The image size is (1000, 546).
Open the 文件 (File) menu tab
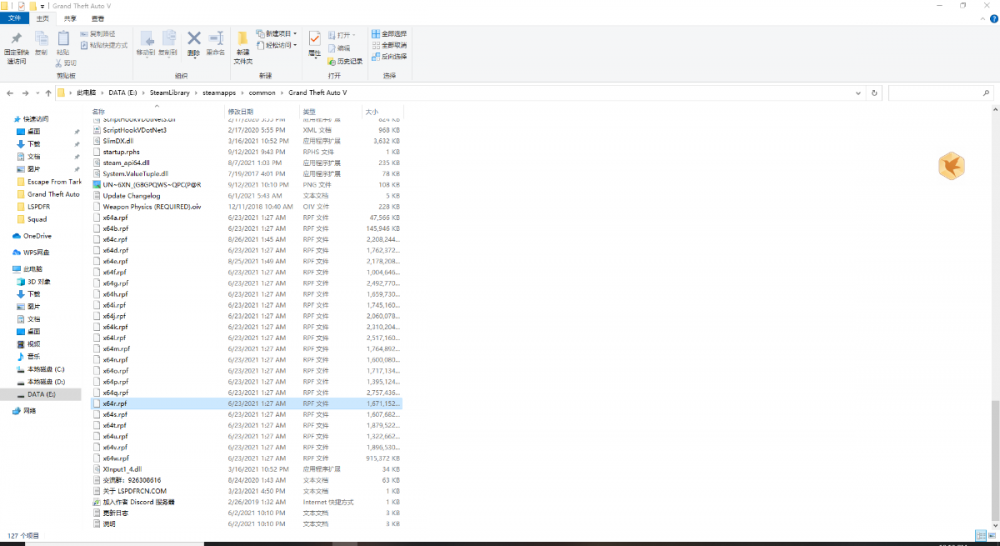point(14,18)
